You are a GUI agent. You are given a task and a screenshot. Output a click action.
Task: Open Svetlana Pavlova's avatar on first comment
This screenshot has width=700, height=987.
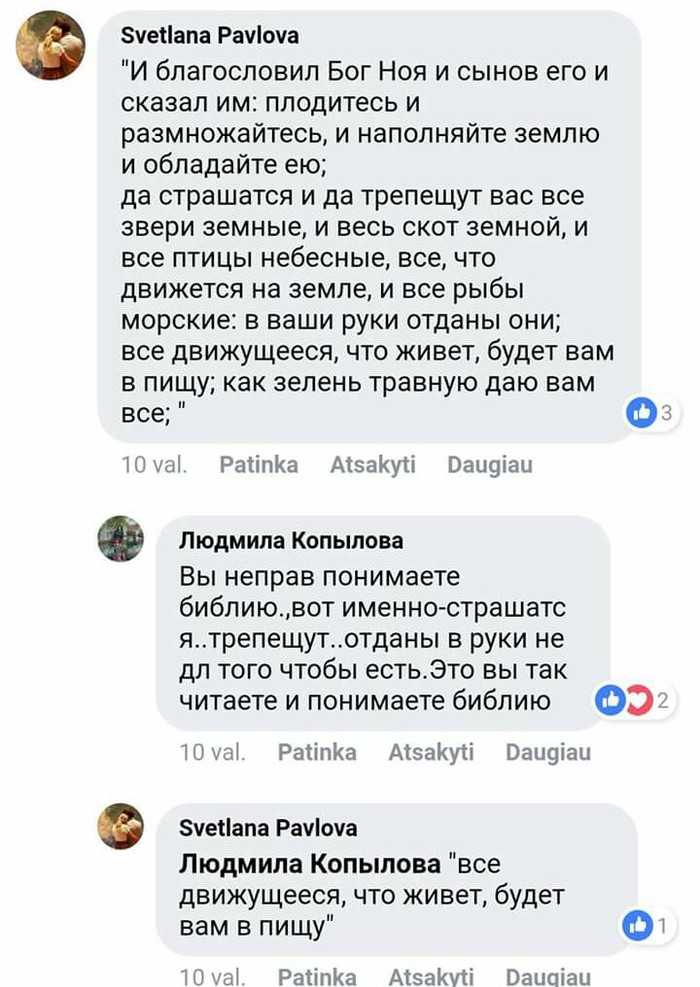(50, 45)
